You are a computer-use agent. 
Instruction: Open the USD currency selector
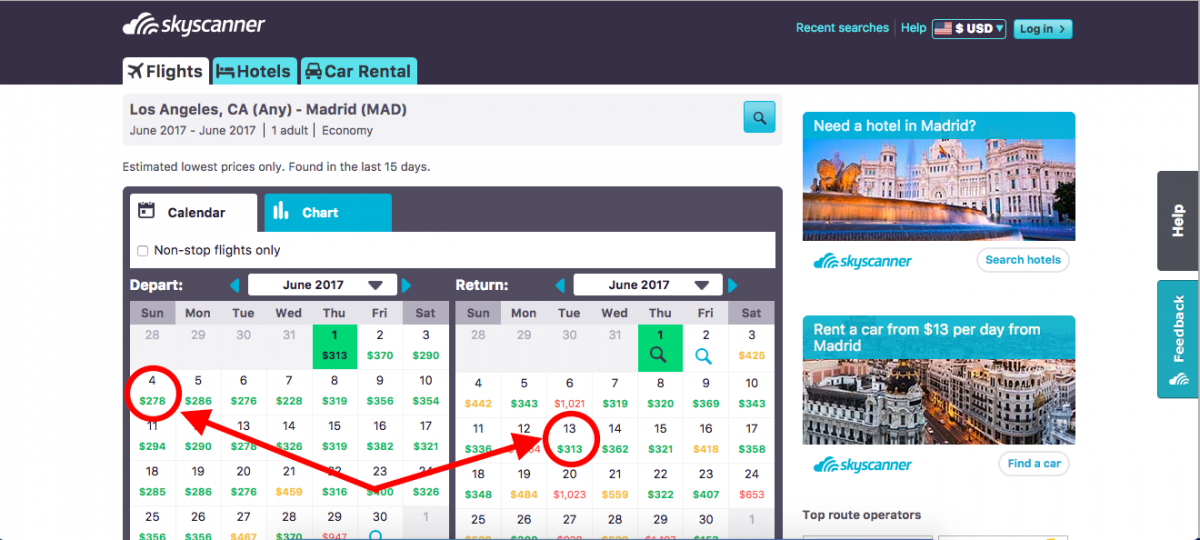pos(968,29)
